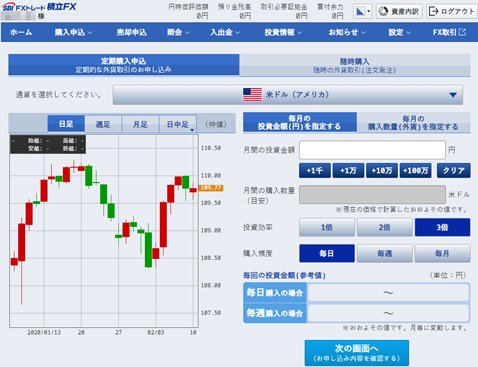Add amount with +100万 button

point(415,170)
